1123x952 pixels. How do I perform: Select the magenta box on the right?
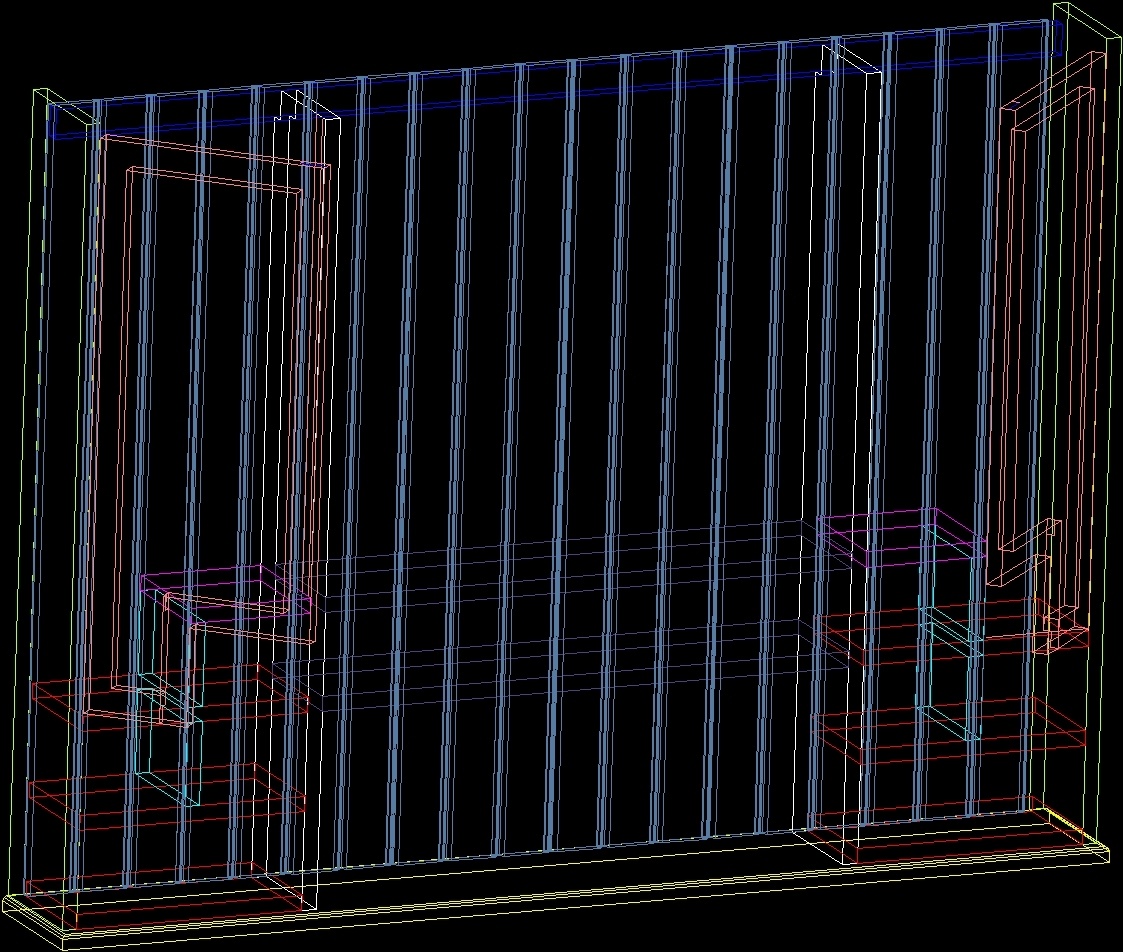tap(890, 525)
